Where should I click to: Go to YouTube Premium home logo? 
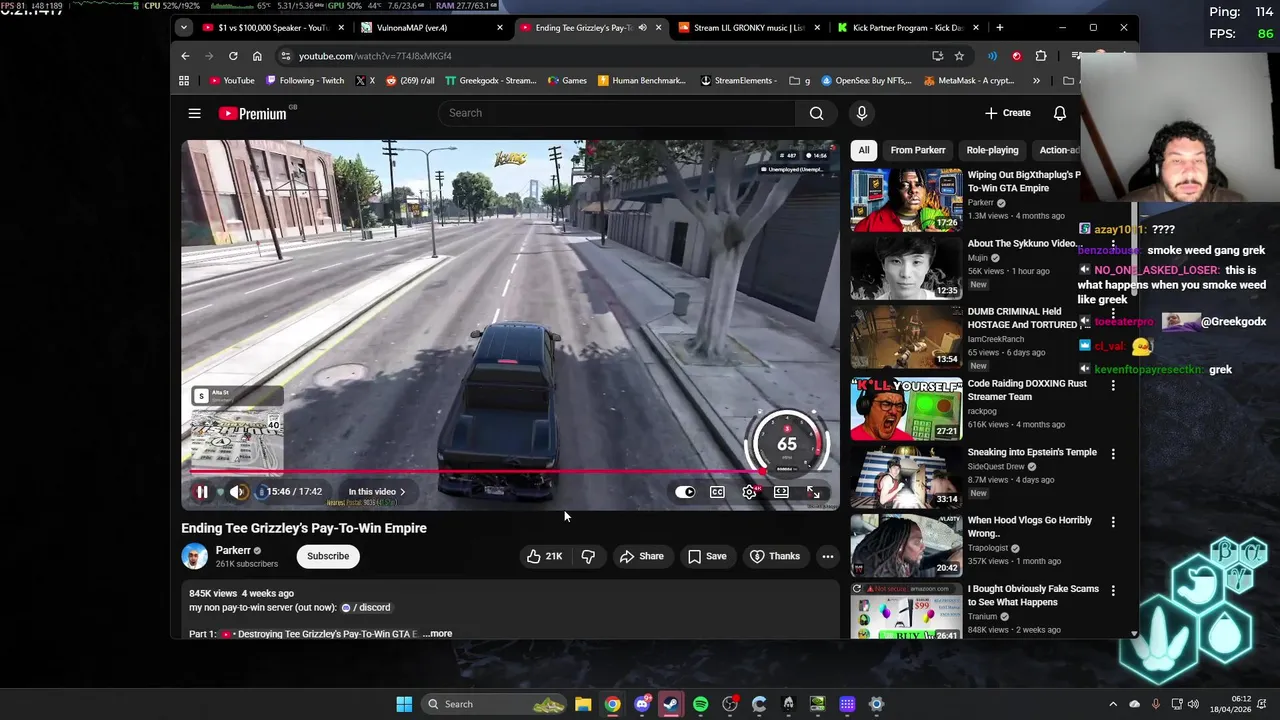[252, 113]
